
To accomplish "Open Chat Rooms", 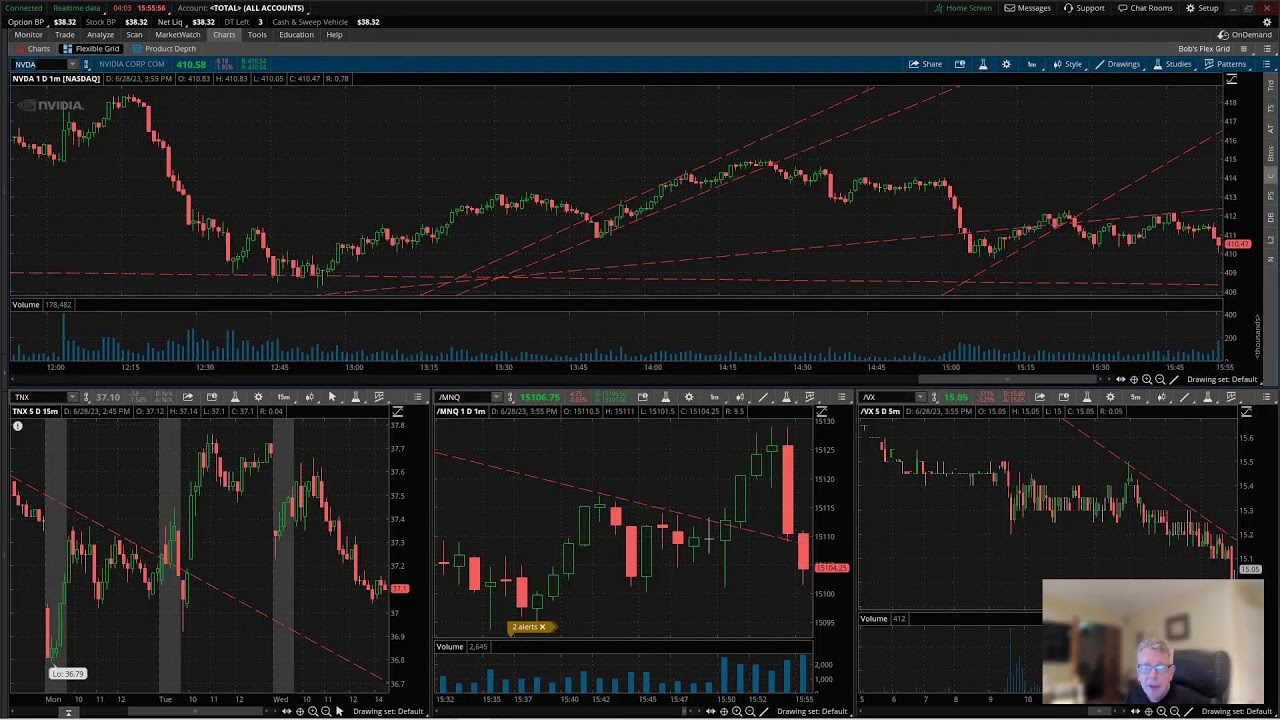I will tap(1145, 8).
